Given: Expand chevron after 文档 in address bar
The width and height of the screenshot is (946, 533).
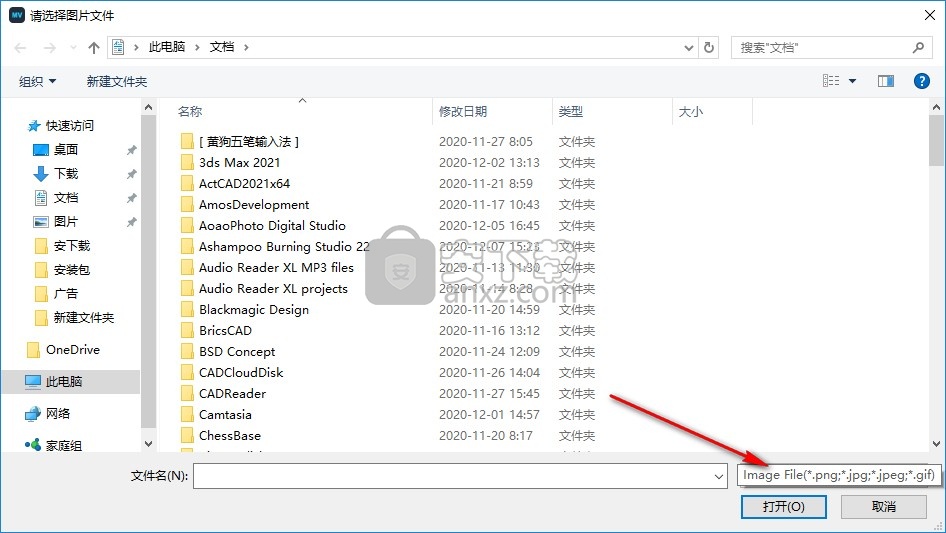Looking at the screenshot, I should (246, 47).
